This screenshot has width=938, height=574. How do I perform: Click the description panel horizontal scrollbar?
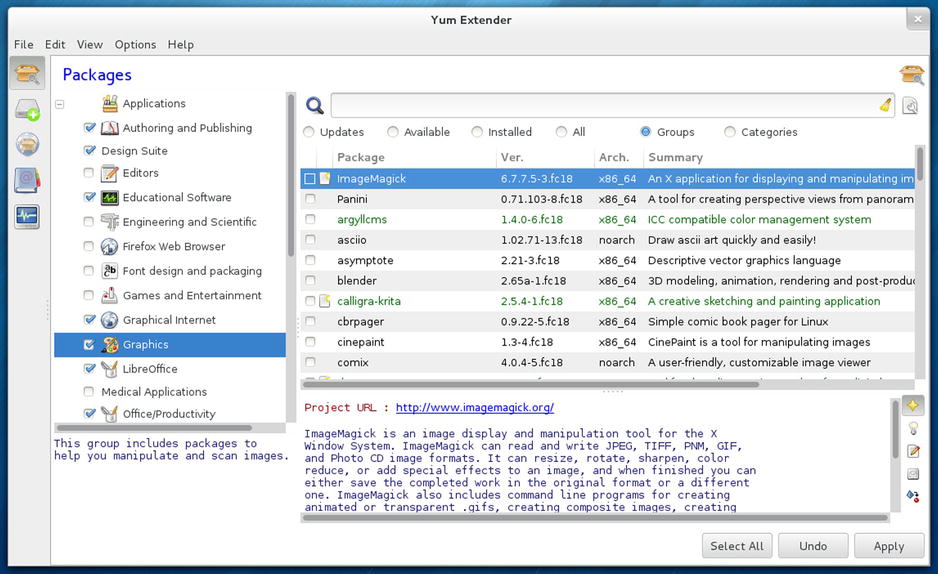tap(595, 518)
